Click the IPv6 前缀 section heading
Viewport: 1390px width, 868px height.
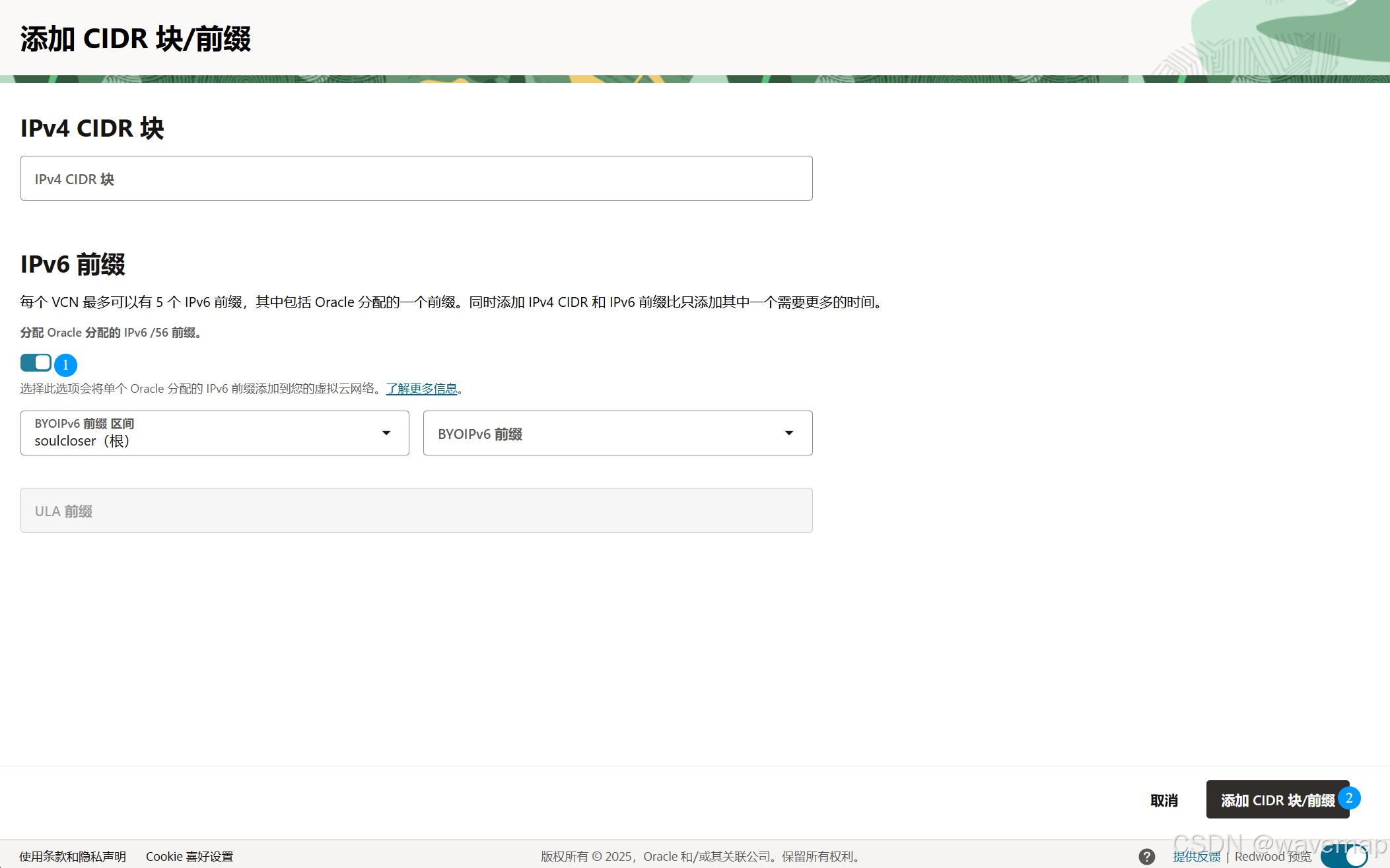coord(73,264)
